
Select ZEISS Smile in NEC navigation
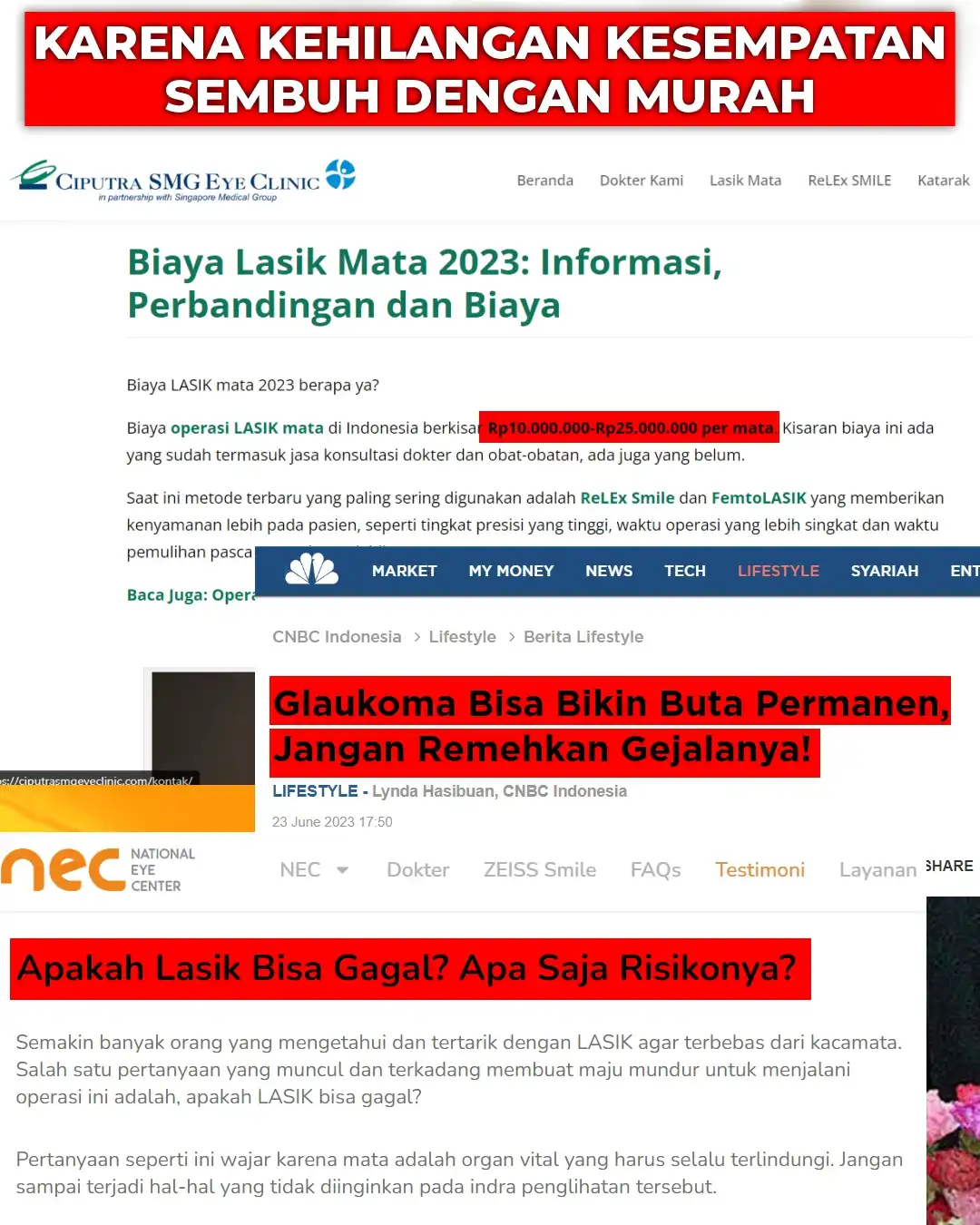539,870
